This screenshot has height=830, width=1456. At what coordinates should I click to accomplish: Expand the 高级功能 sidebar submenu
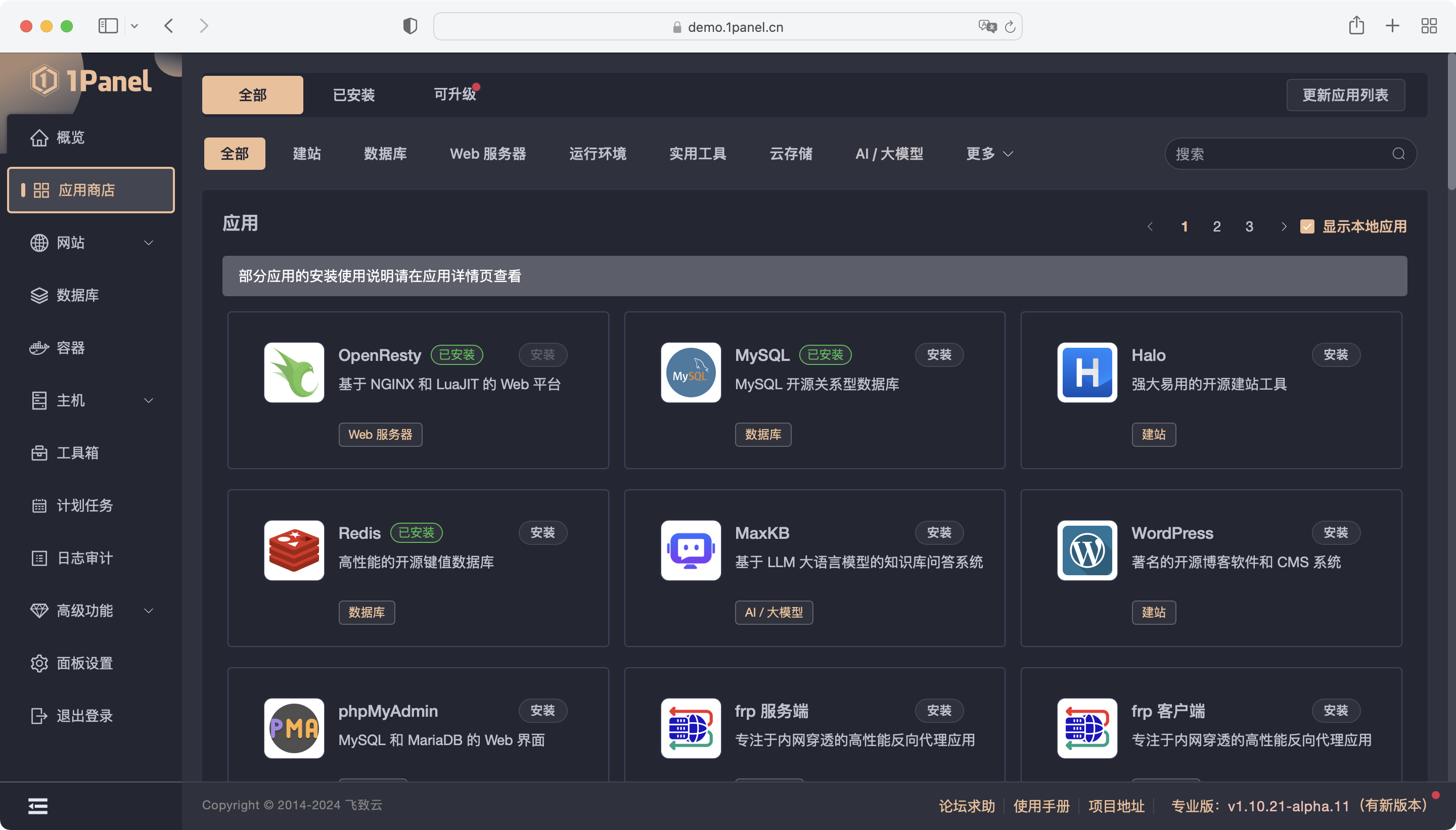coord(148,611)
